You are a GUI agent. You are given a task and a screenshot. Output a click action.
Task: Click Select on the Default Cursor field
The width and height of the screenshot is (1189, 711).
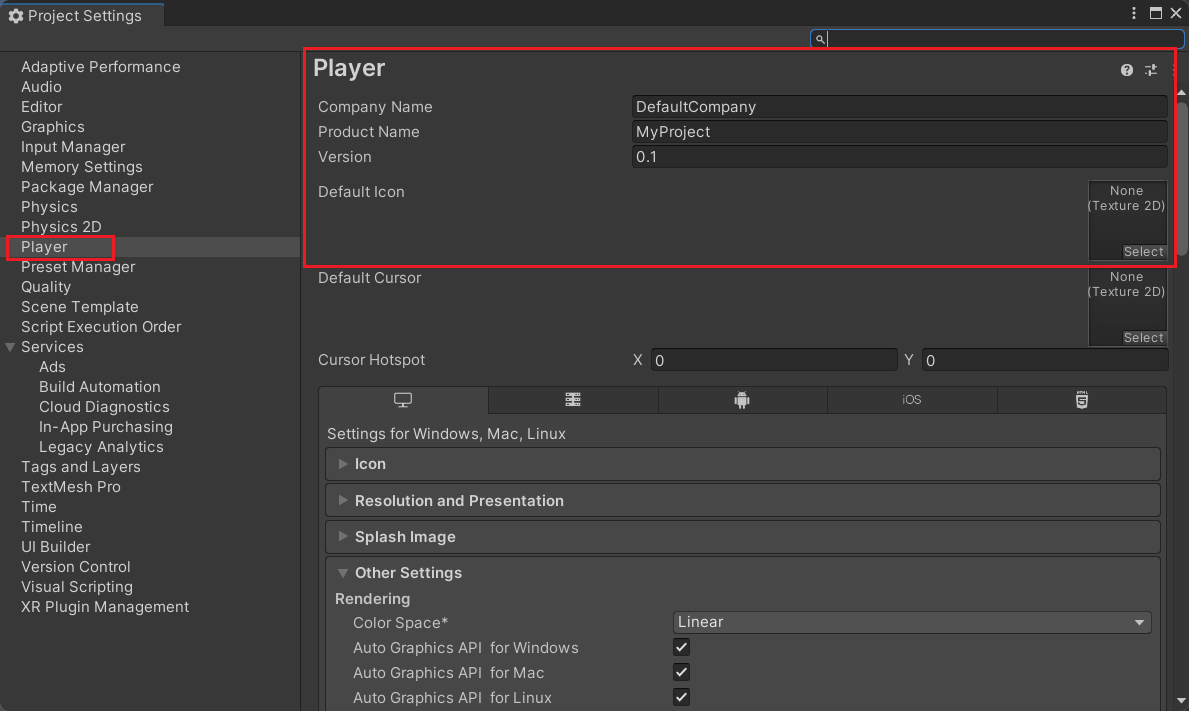pos(1143,337)
